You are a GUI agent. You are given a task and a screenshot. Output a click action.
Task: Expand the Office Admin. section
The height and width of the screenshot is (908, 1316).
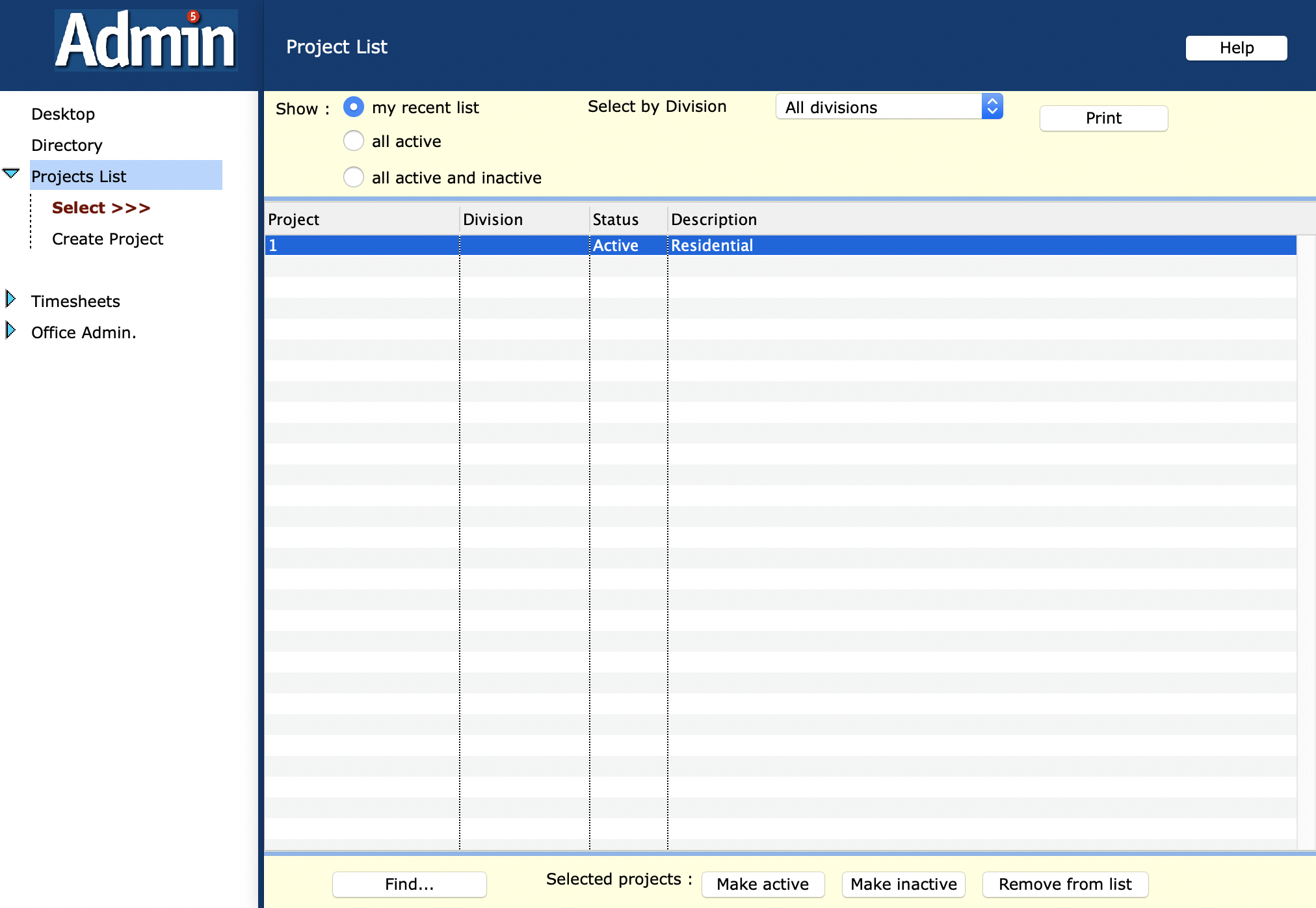(10, 330)
